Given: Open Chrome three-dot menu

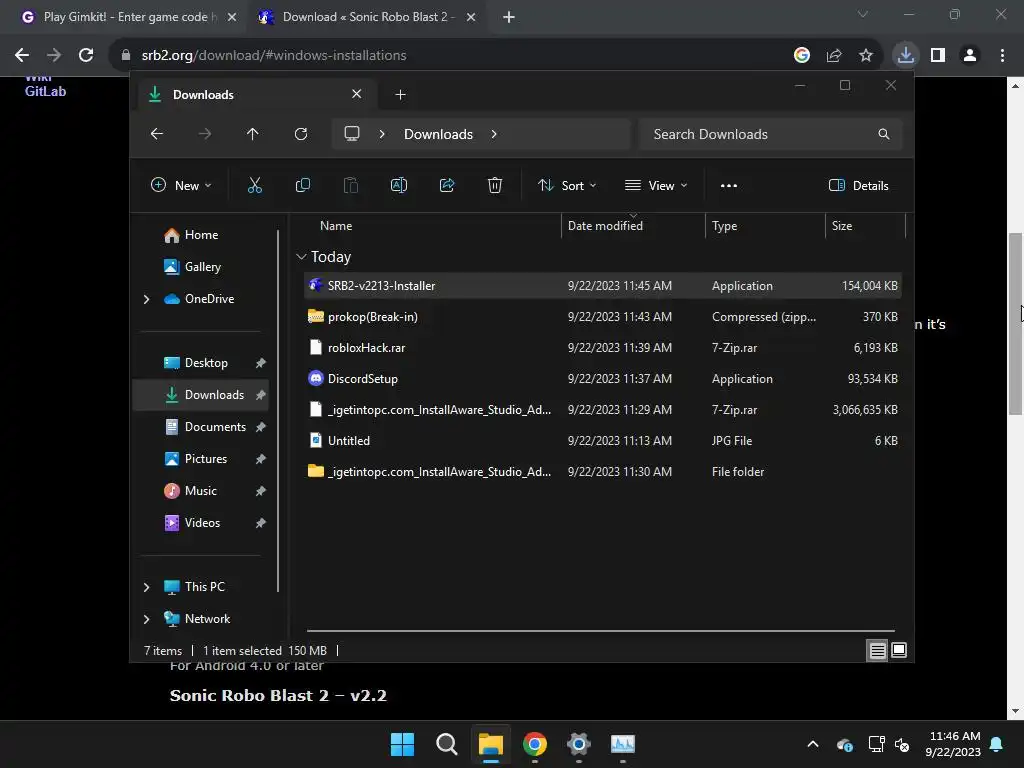Looking at the screenshot, I should tap(1002, 56).
